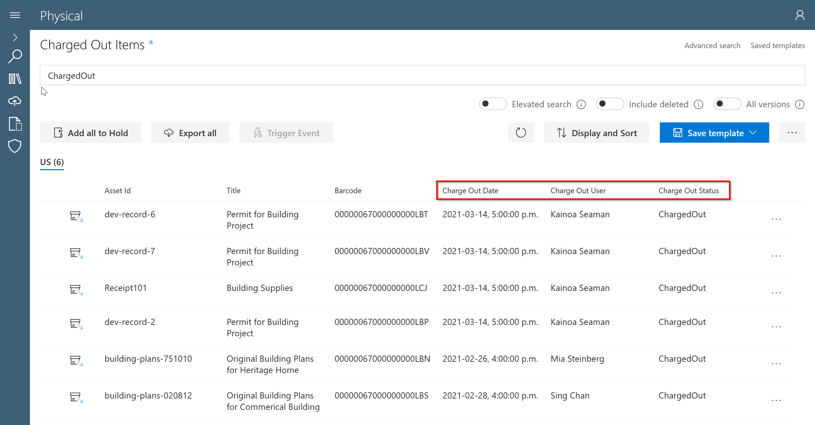The image size is (815, 425).
Task: Click the Add all to Hold button
Action: [x=90, y=133]
